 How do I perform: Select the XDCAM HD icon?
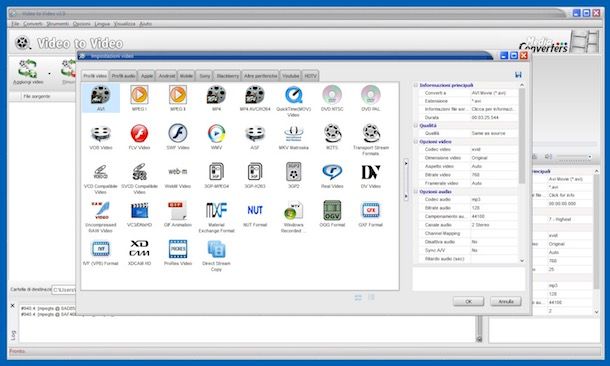click(139, 248)
